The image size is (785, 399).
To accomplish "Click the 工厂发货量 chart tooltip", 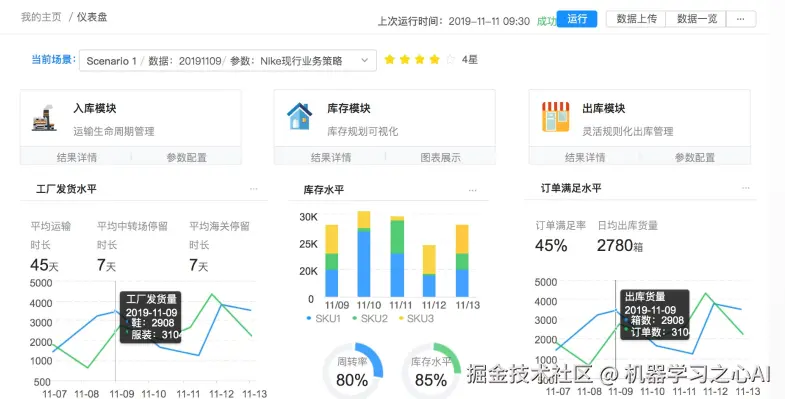I will pos(151,317).
